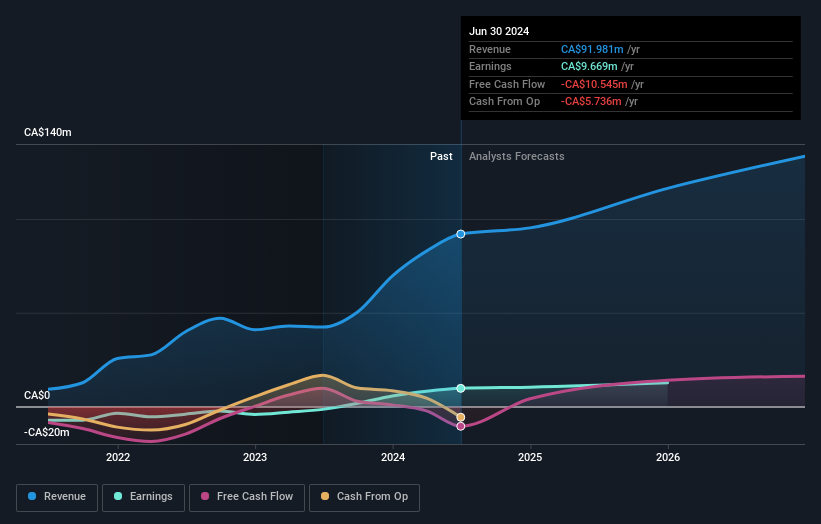Click the Past section label
821x524 pixels.
[x=441, y=157]
